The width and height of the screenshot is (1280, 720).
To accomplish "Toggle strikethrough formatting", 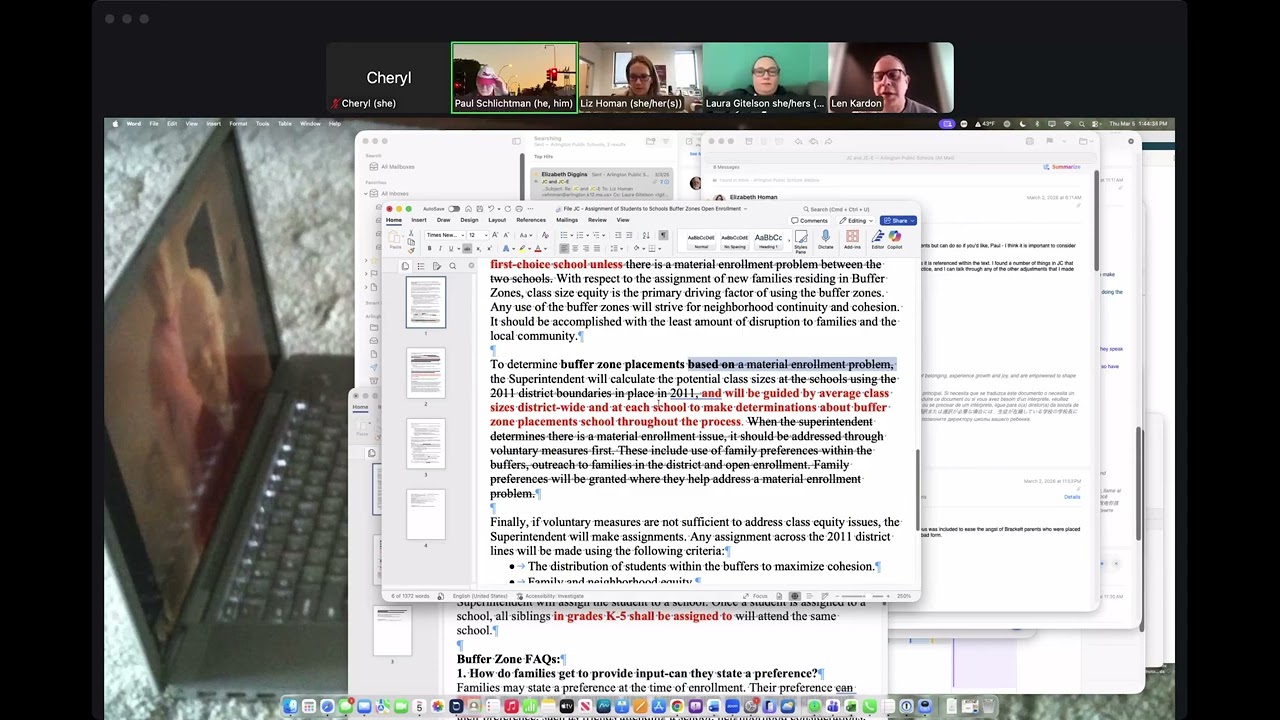I will pyautogui.click(x=467, y=248).
